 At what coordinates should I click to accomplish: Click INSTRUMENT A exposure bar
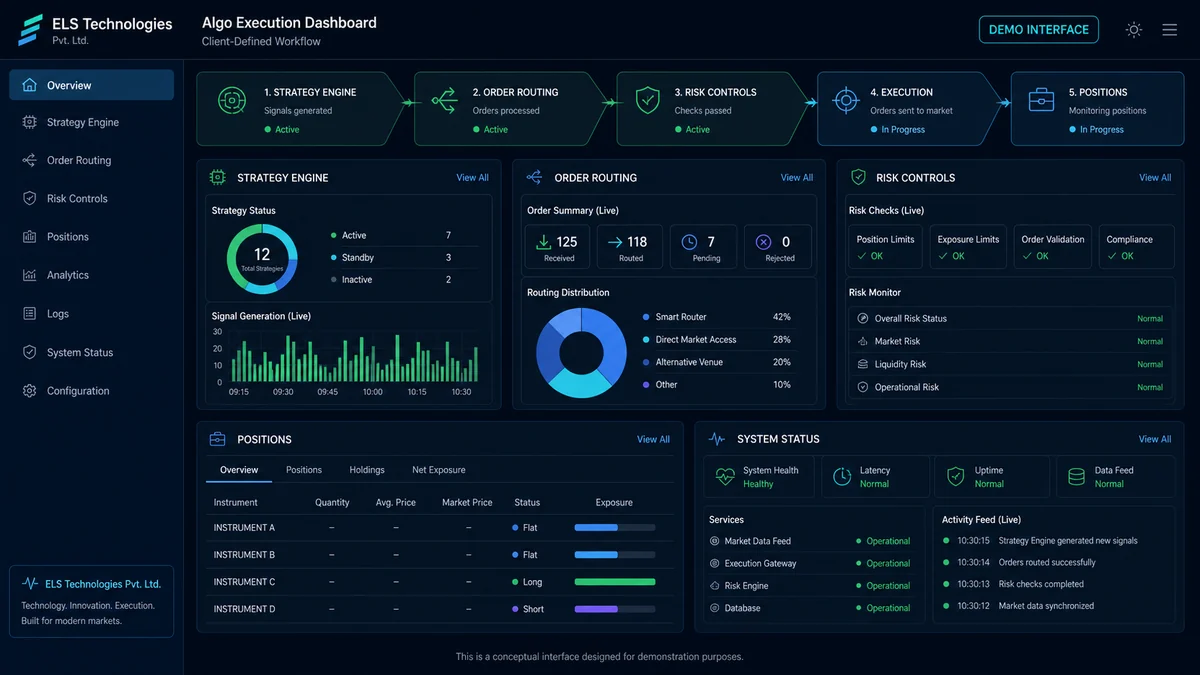coord(615,527)
